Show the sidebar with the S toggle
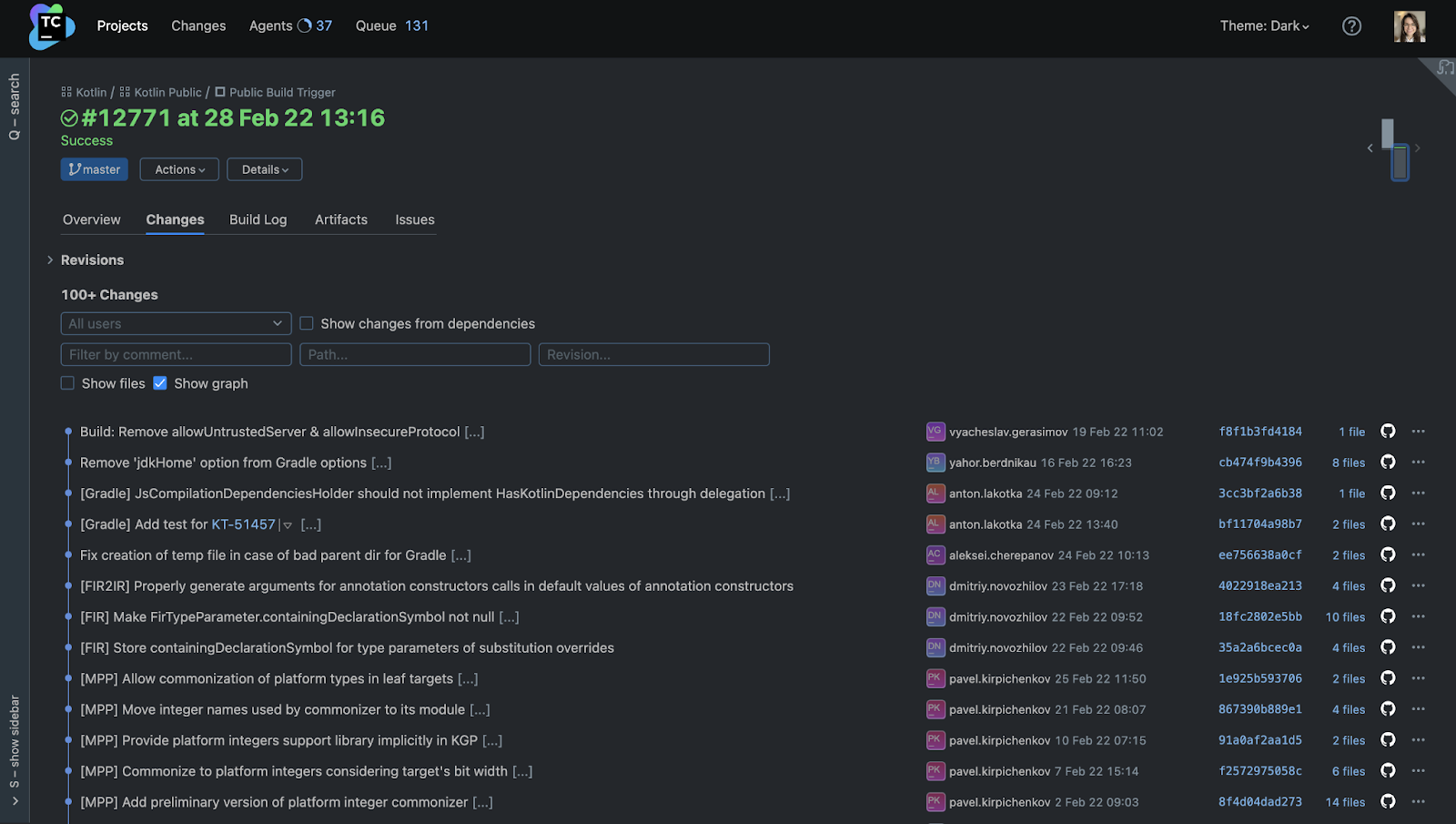 (x=15, y=749)
